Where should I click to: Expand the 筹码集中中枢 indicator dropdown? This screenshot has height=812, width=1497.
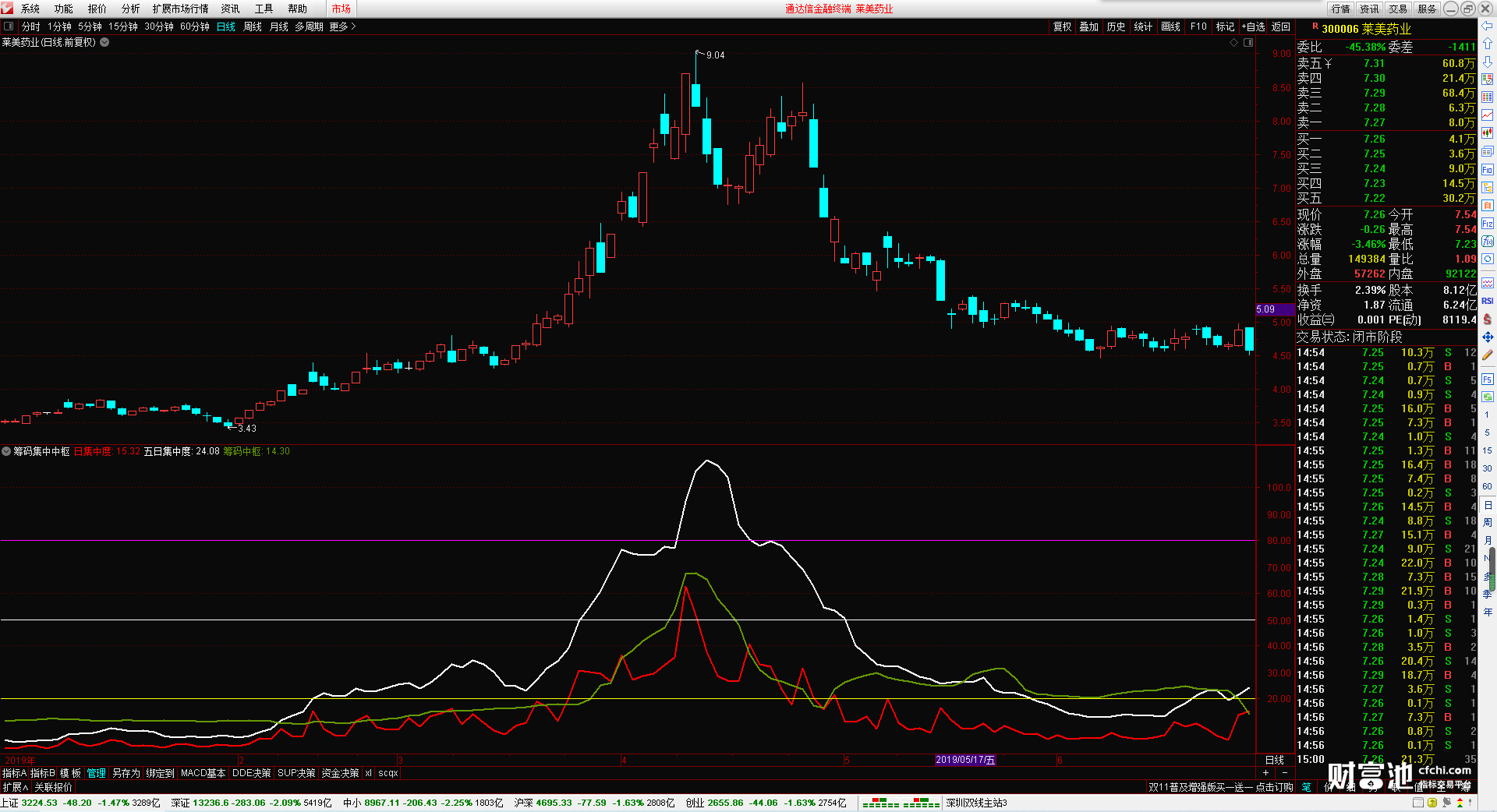click(x=6, y=451)
